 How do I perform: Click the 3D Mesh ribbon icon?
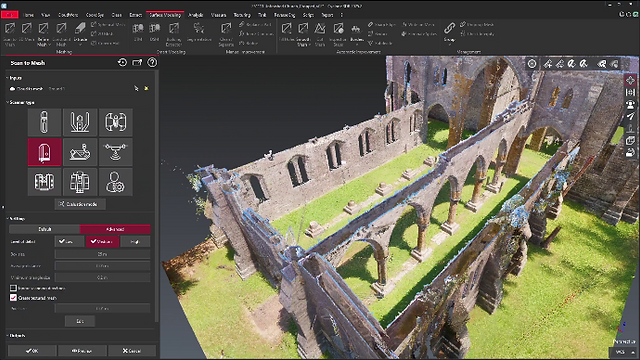pyautogui.click(x=27, y=29)
